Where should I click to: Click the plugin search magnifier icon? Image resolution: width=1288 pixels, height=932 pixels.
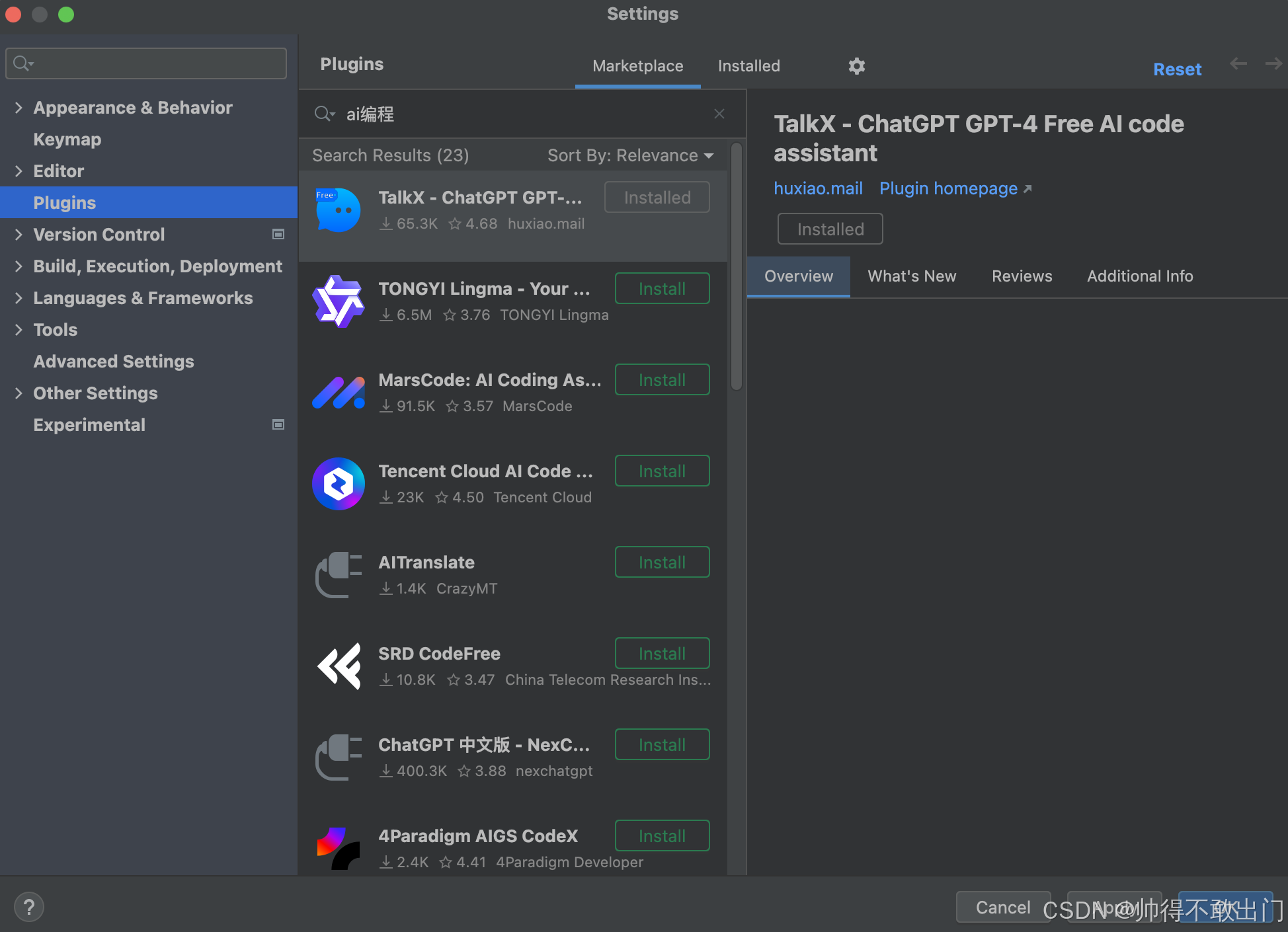pos(324,114)
